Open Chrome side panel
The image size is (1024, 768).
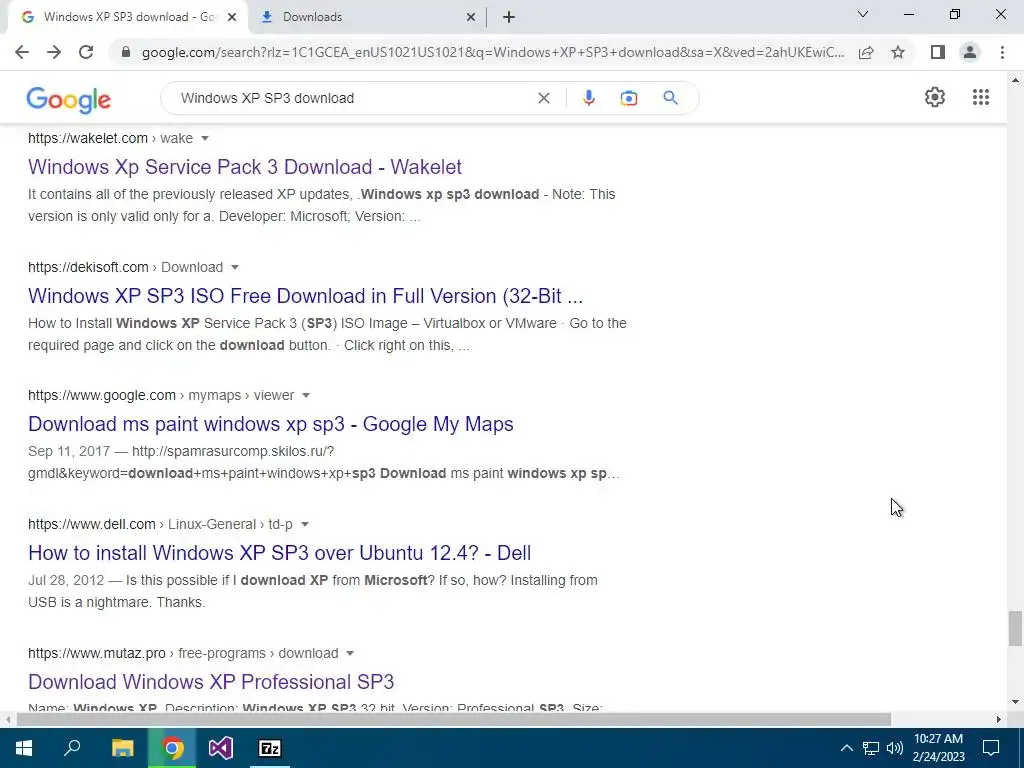click(x=938, y=52)
